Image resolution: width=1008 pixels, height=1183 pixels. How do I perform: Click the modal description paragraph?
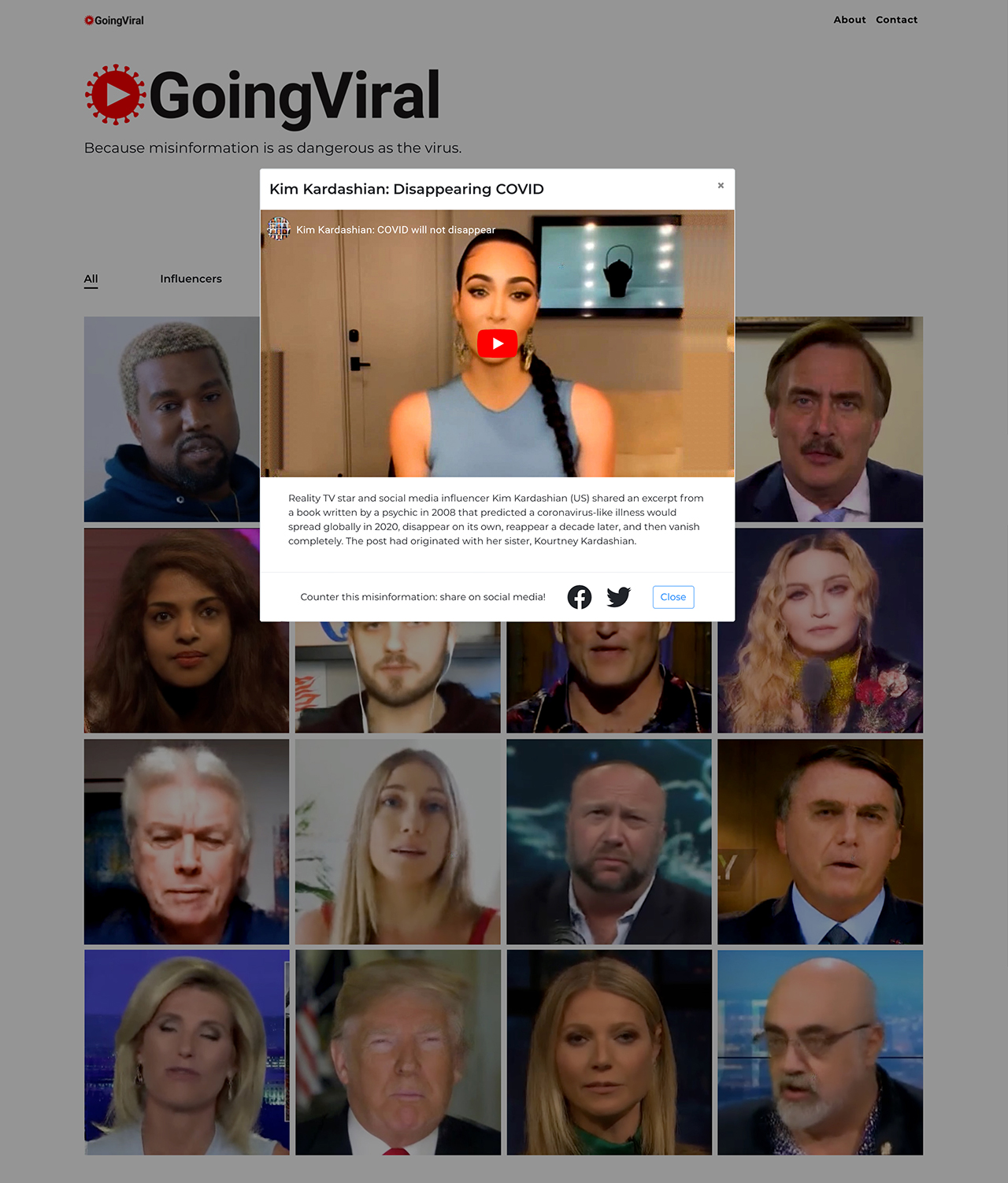click(x=497, y=520)
